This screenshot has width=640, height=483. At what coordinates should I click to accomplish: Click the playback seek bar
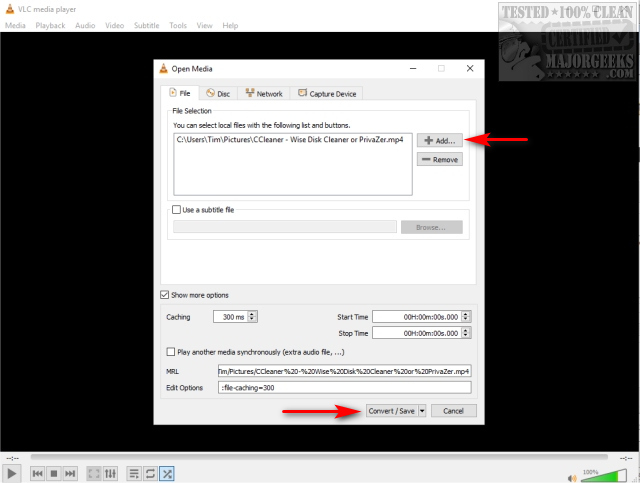pos(319,457)
